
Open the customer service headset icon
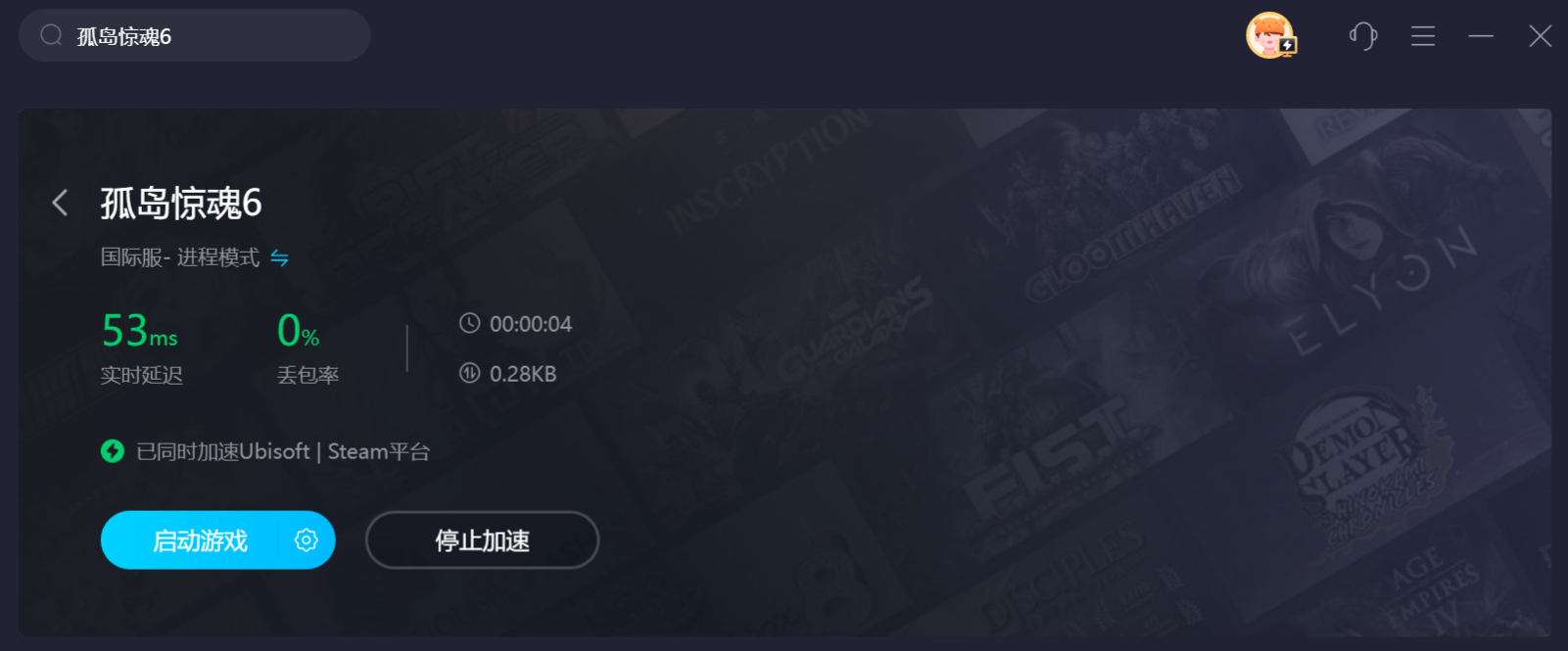coord(1363,36)
